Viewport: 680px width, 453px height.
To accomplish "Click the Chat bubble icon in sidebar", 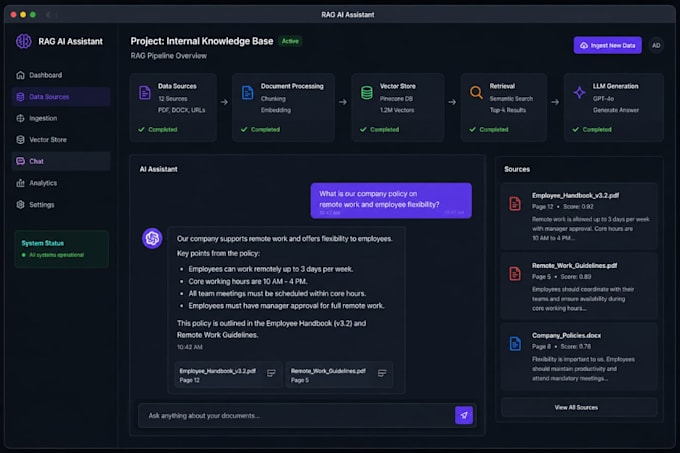I will click(x=20, y=161).
